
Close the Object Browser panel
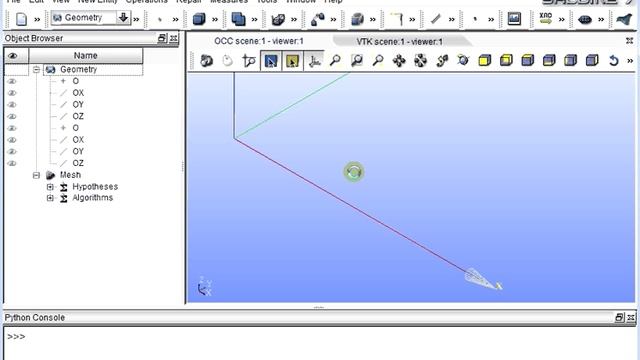click(173, 38)
